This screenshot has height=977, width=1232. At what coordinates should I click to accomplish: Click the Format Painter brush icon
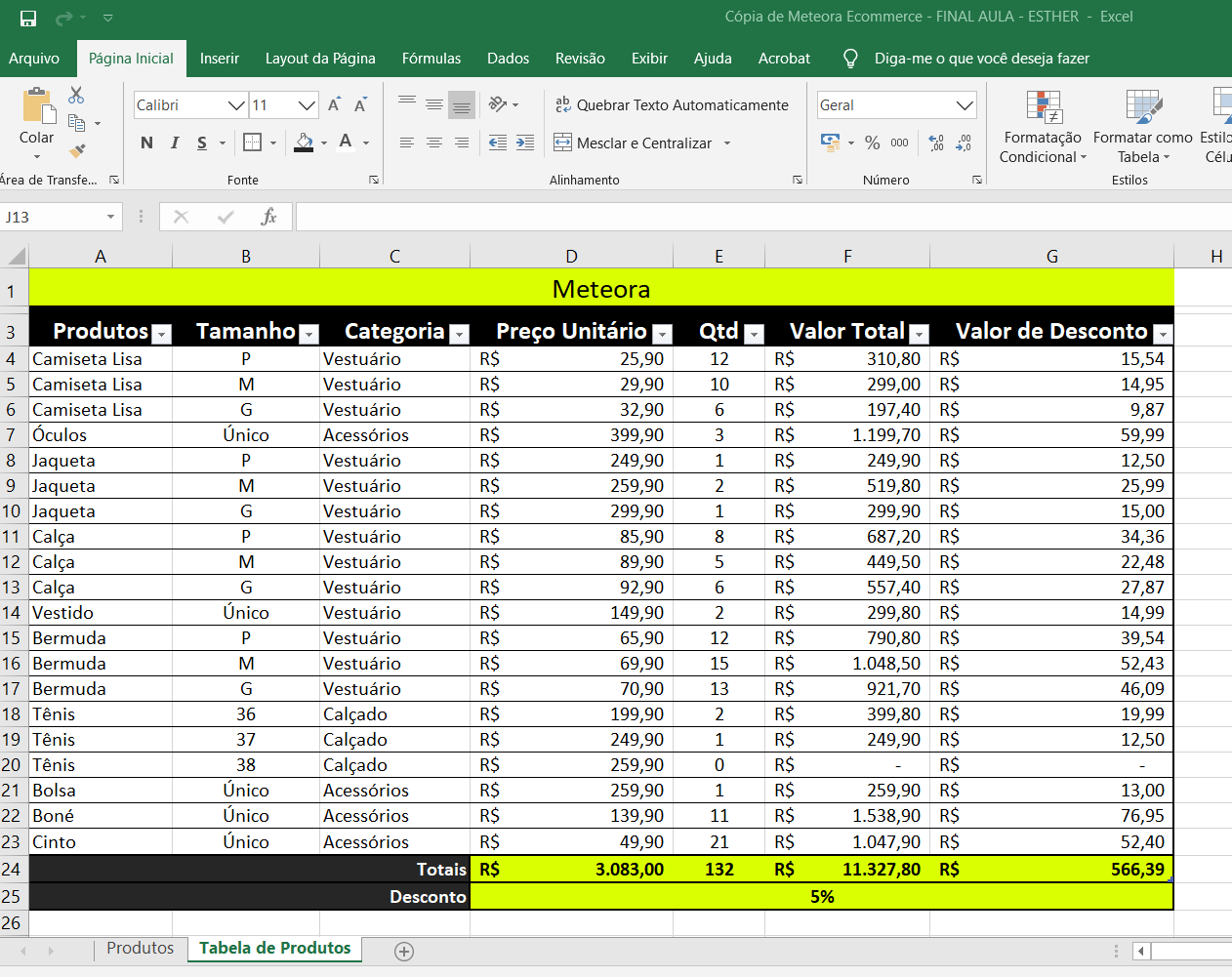pyautogui.click(x=77, y=151)
